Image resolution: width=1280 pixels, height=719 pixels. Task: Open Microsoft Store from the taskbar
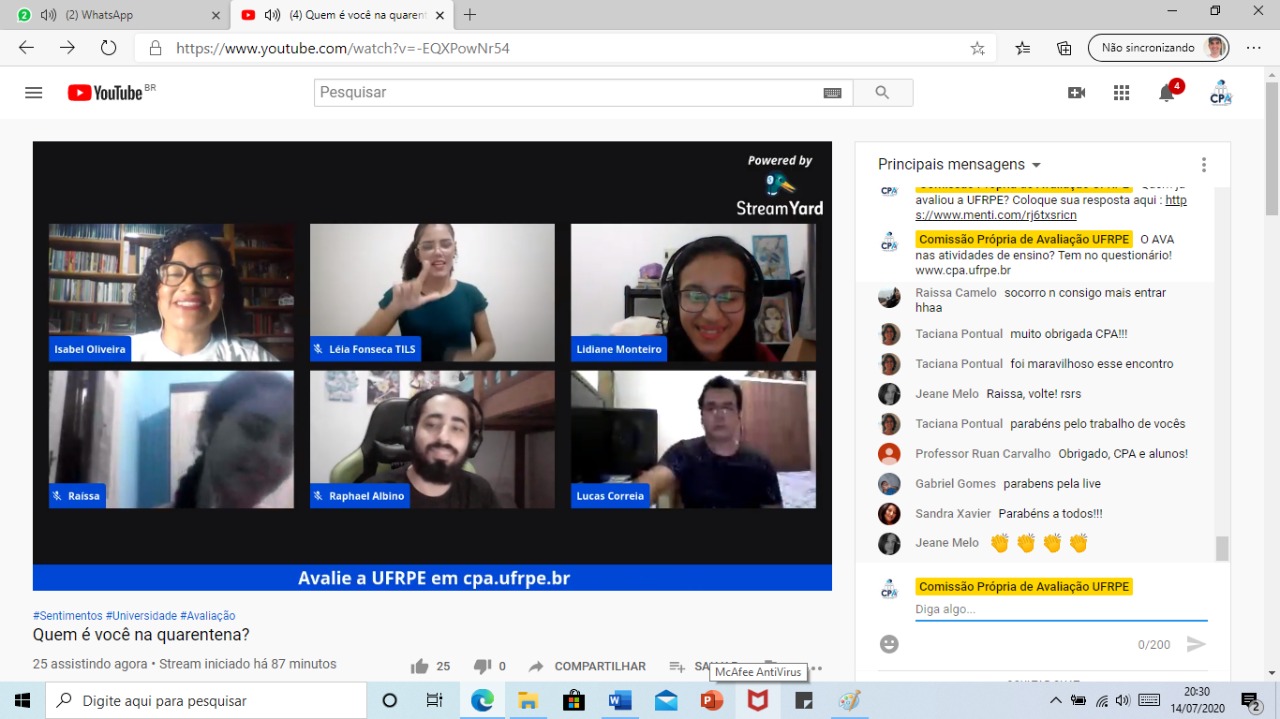pos(574,701)
